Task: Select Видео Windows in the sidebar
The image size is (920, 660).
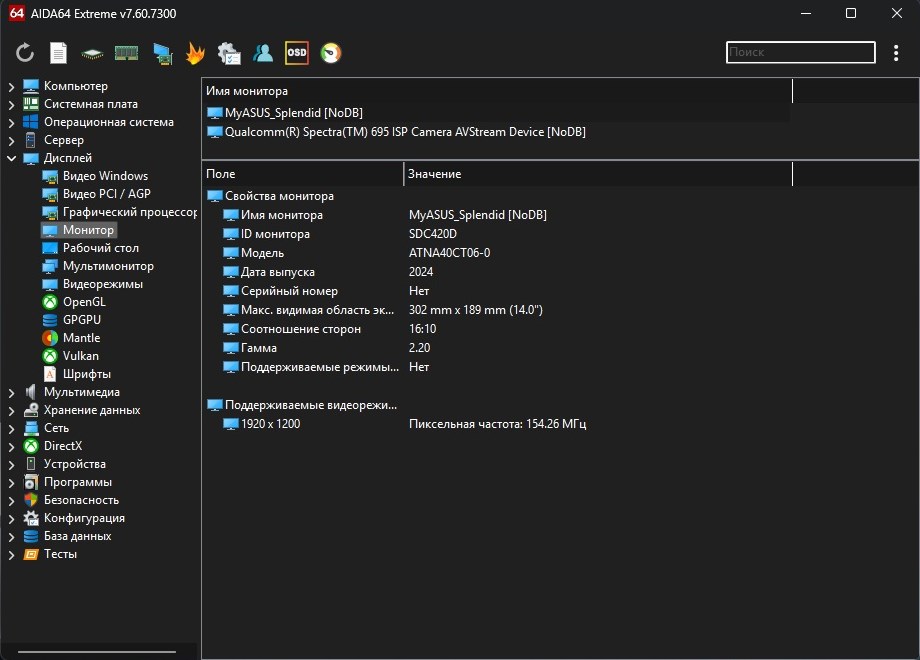Action: (105, 176)
